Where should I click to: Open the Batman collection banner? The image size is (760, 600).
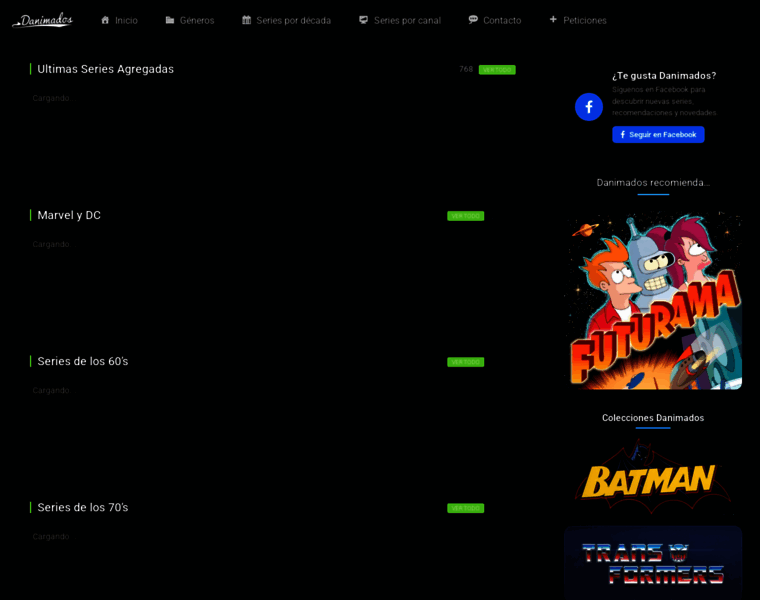[653, 477]
